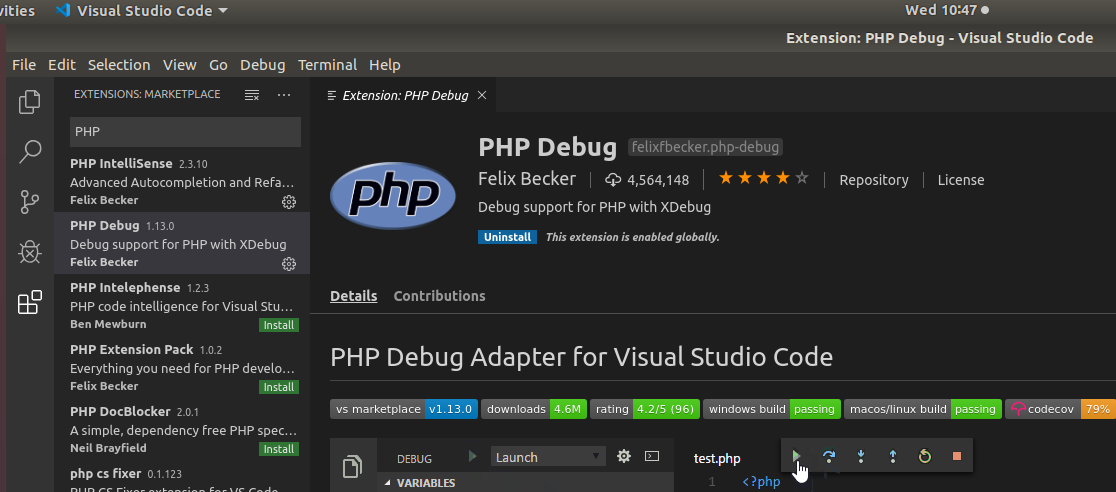The height and width of the screenshot is (492, 1116).
Task: Click the star rating of PHP Debug
Action: tap(764, 179)
